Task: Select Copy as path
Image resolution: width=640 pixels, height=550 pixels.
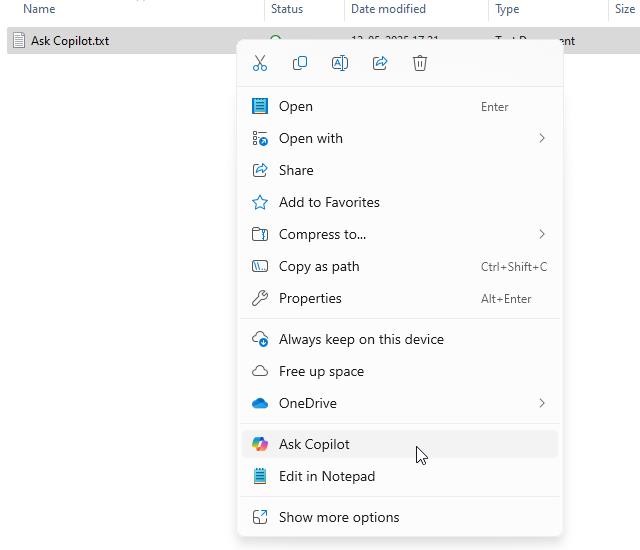Action: click(x=400, y=266)
